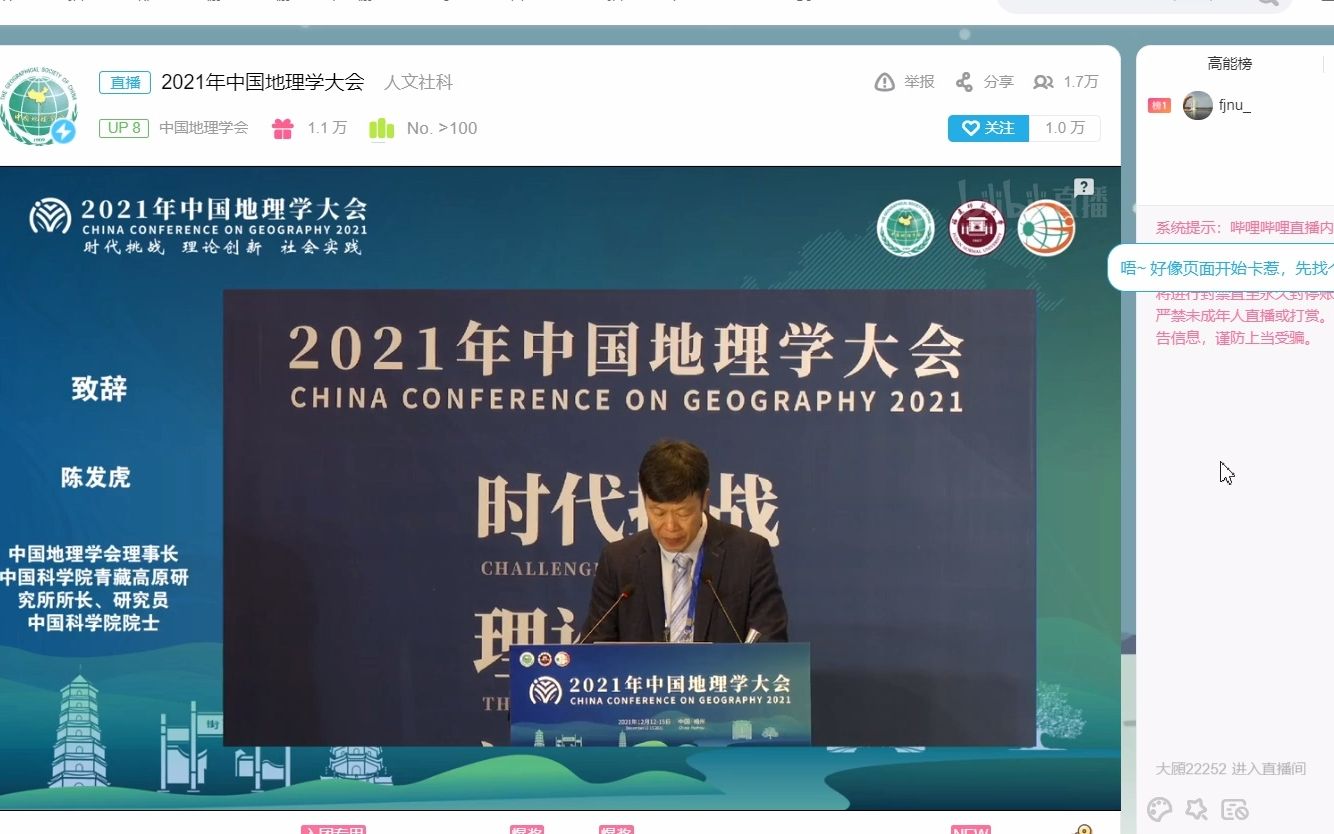Open the 人文社科 category link
Screen dimensions: 1334x834
(418, 82)
